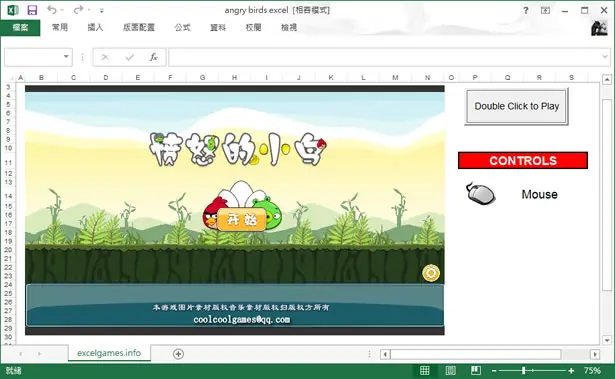Viewport: 615px width, 379px height.
Task: Click the user account avatar picture
Action: pos(599,28)
